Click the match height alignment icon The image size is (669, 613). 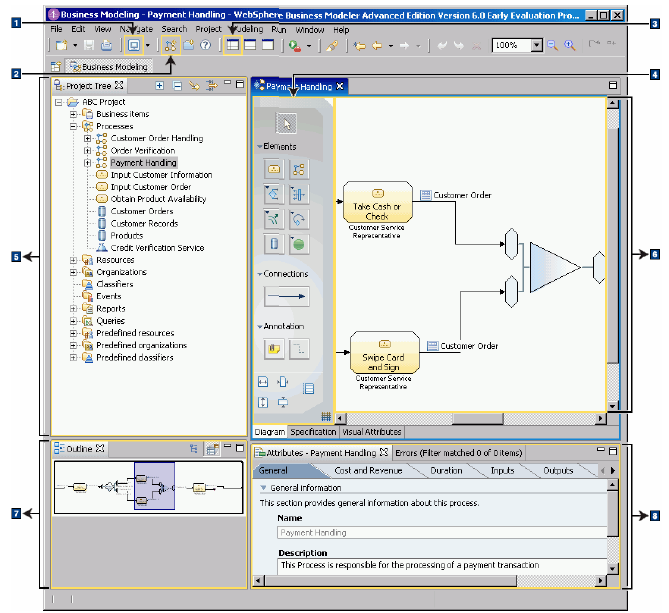point(263,402)
